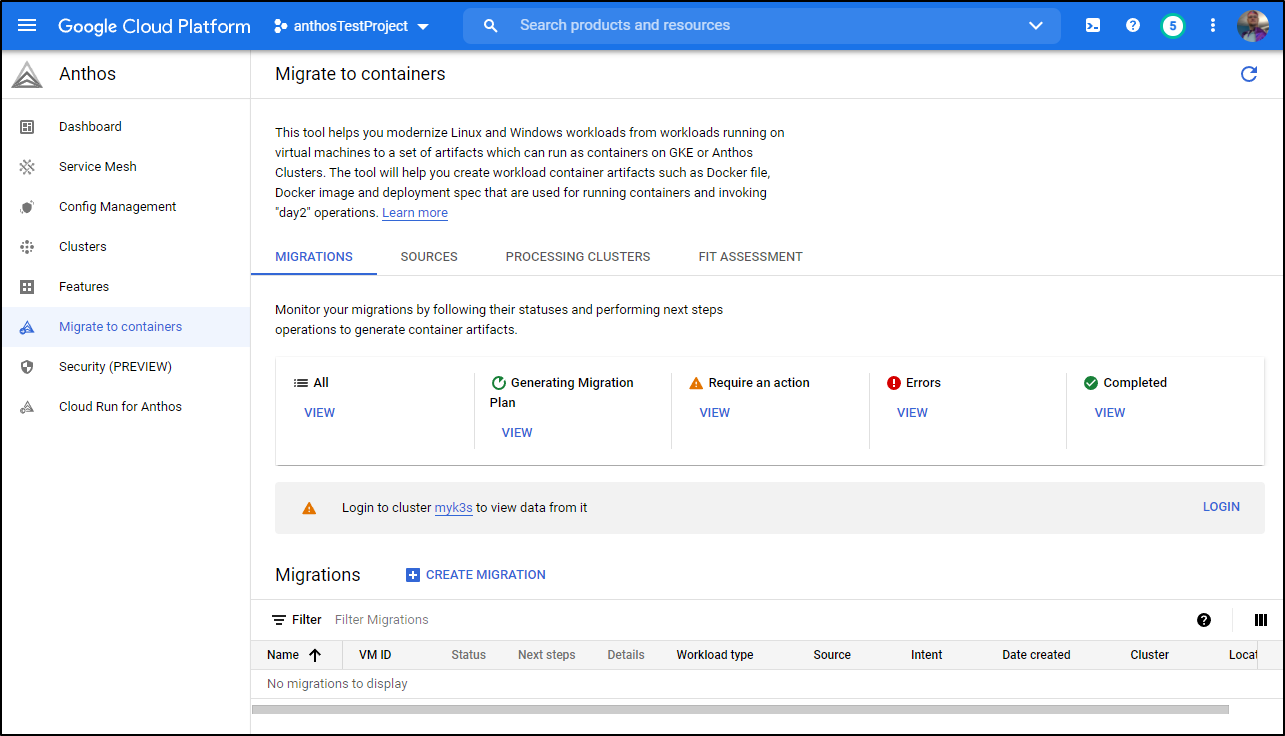Open the anthosTestProject project dropdown
This screenshot has height=736, width=1285.
[351, 26]
